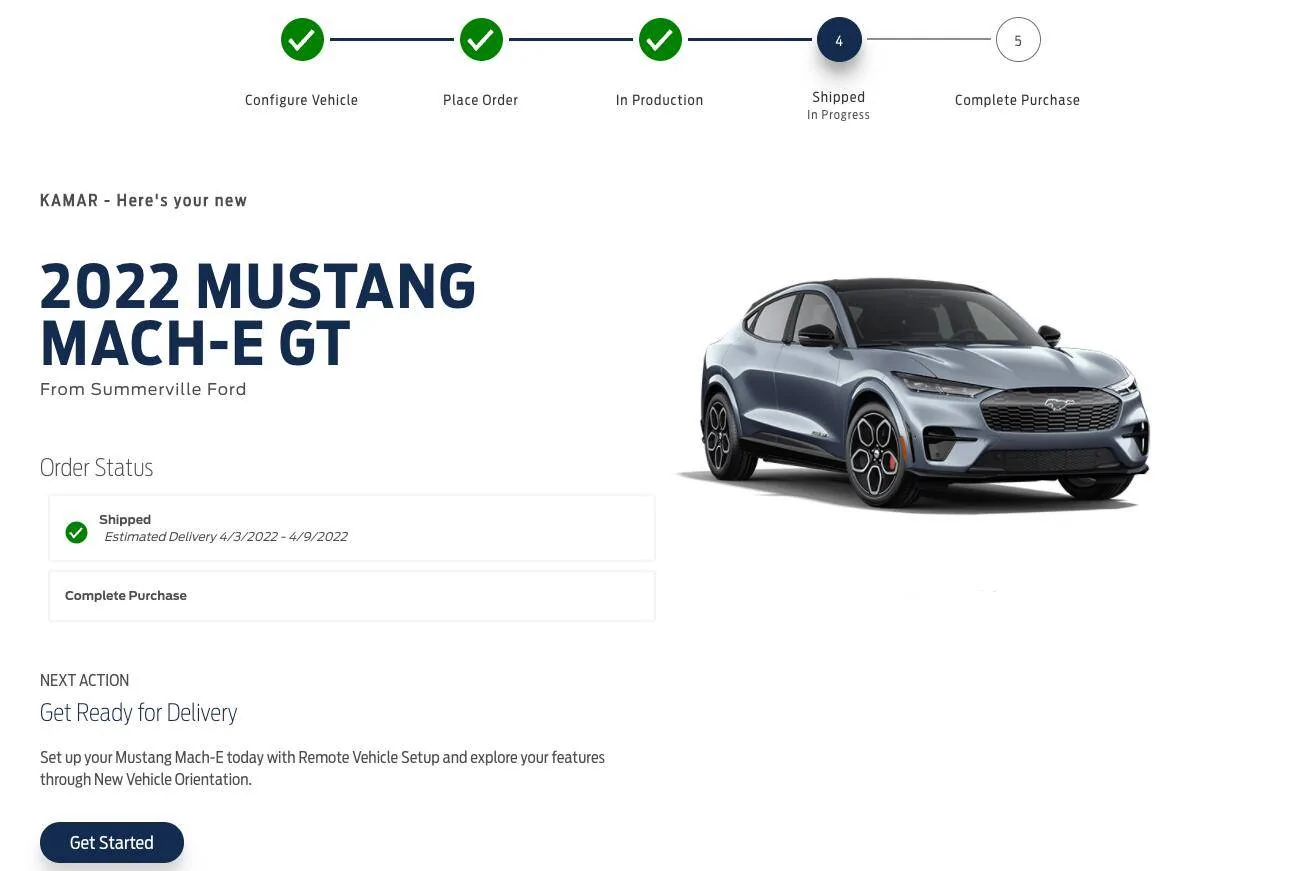Click the 'Get Ready for Delivery' heading
The height and width of the screenshot is (871, 1296).
[x=138, y=713]
